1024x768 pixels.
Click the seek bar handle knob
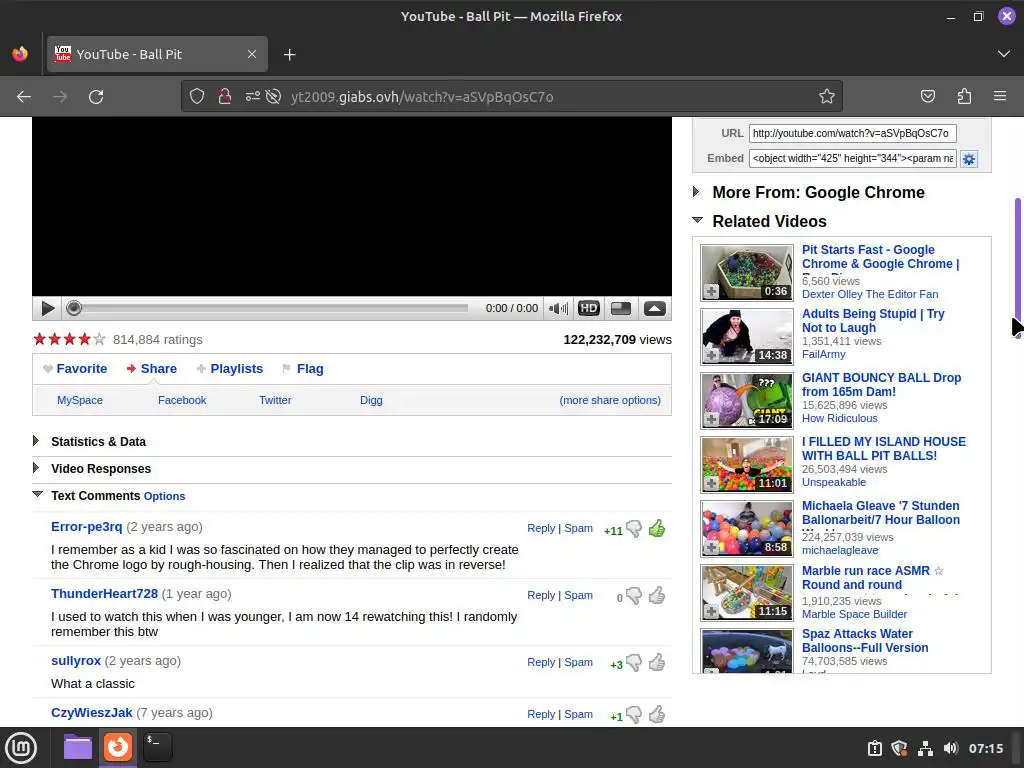[x=74, y=308]
